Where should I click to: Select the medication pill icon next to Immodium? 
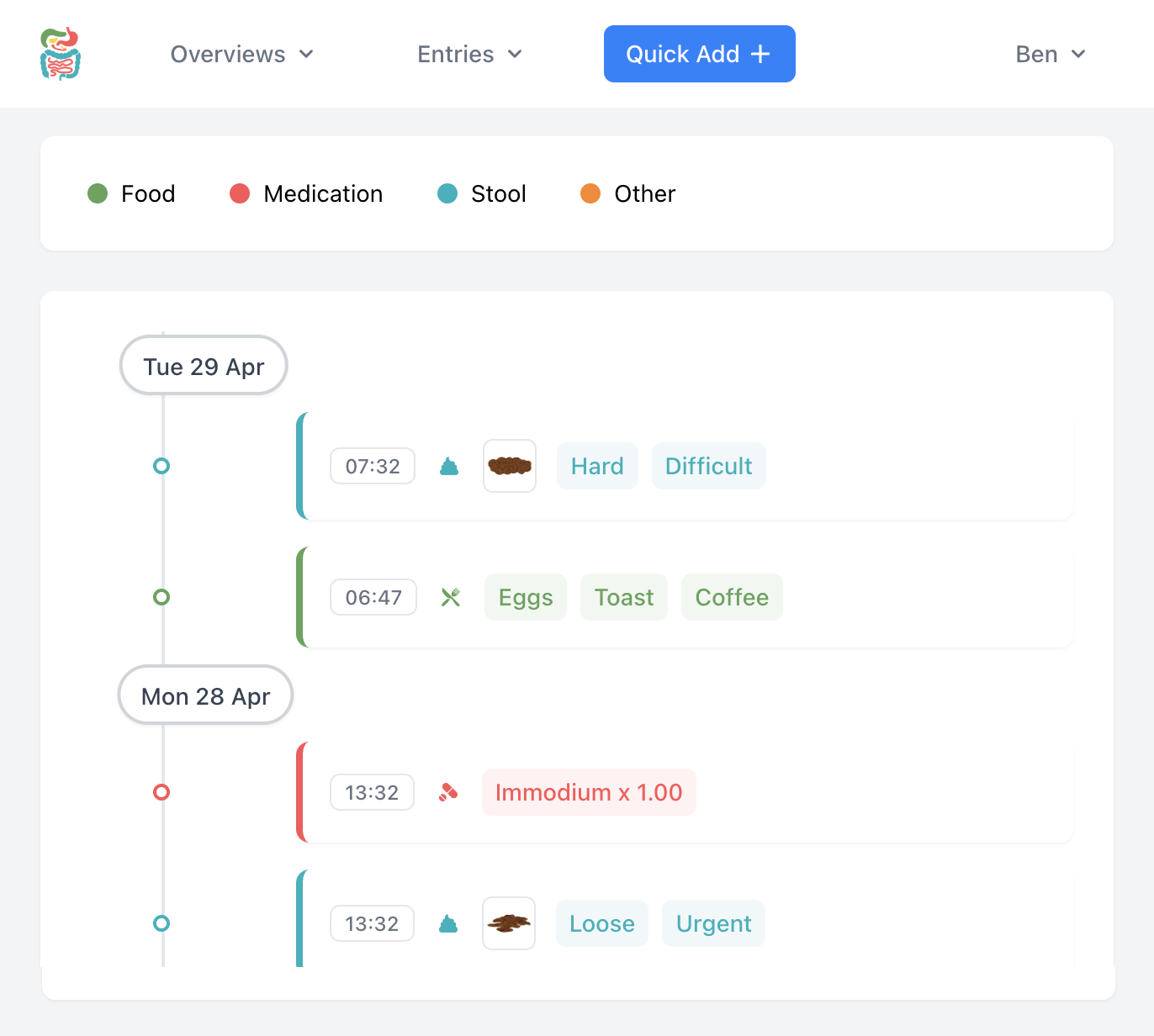pos(449,791)
